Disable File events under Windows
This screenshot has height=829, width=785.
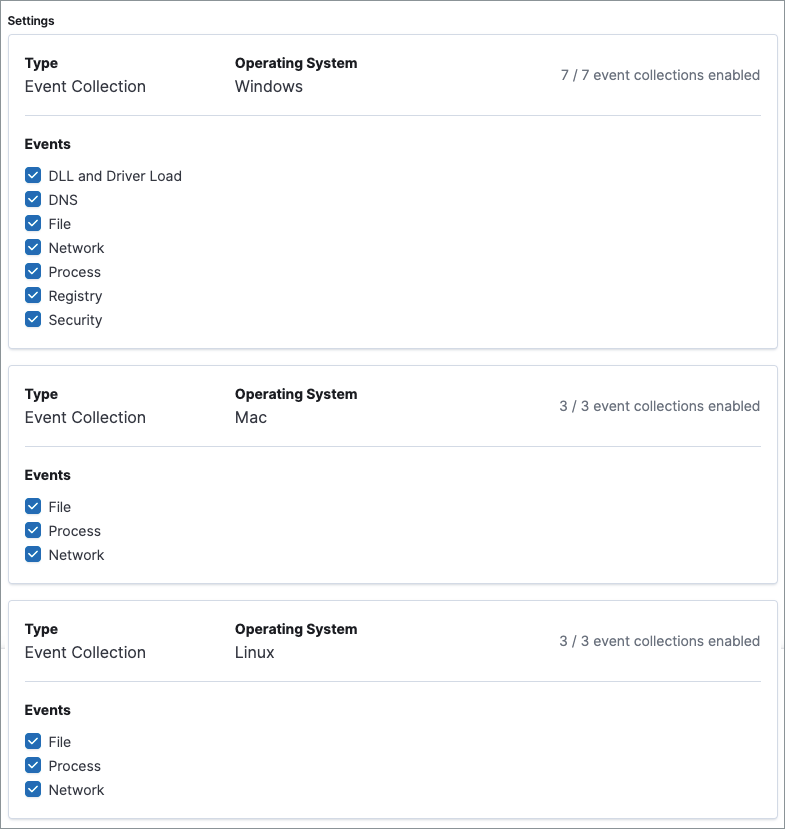pos(33,224)
